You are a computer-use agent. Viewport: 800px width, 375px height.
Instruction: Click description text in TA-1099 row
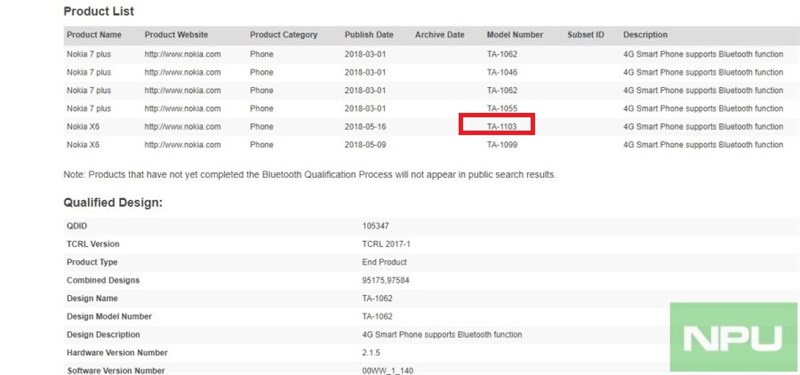click(x=703, y=145)
